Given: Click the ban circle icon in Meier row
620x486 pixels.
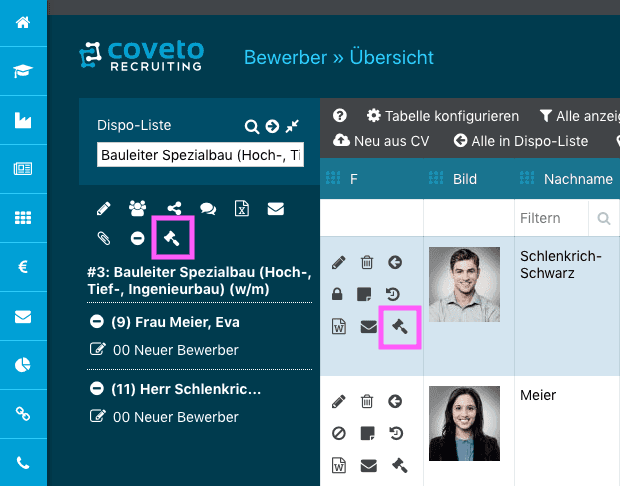Looking at the screenshot, I should (x=338, y=433).
